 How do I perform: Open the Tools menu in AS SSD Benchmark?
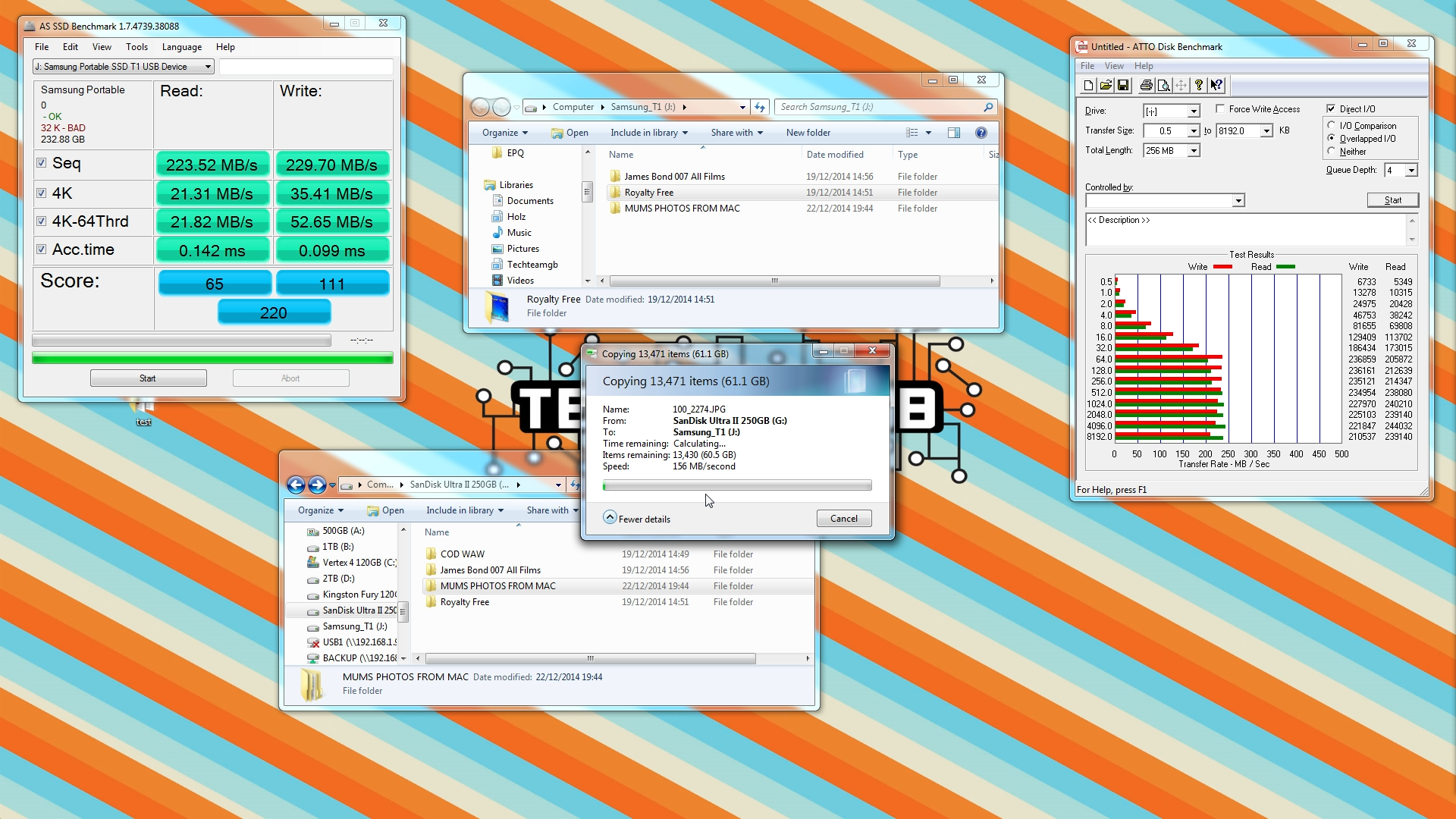pyautogui.click(x=136, y=47)
